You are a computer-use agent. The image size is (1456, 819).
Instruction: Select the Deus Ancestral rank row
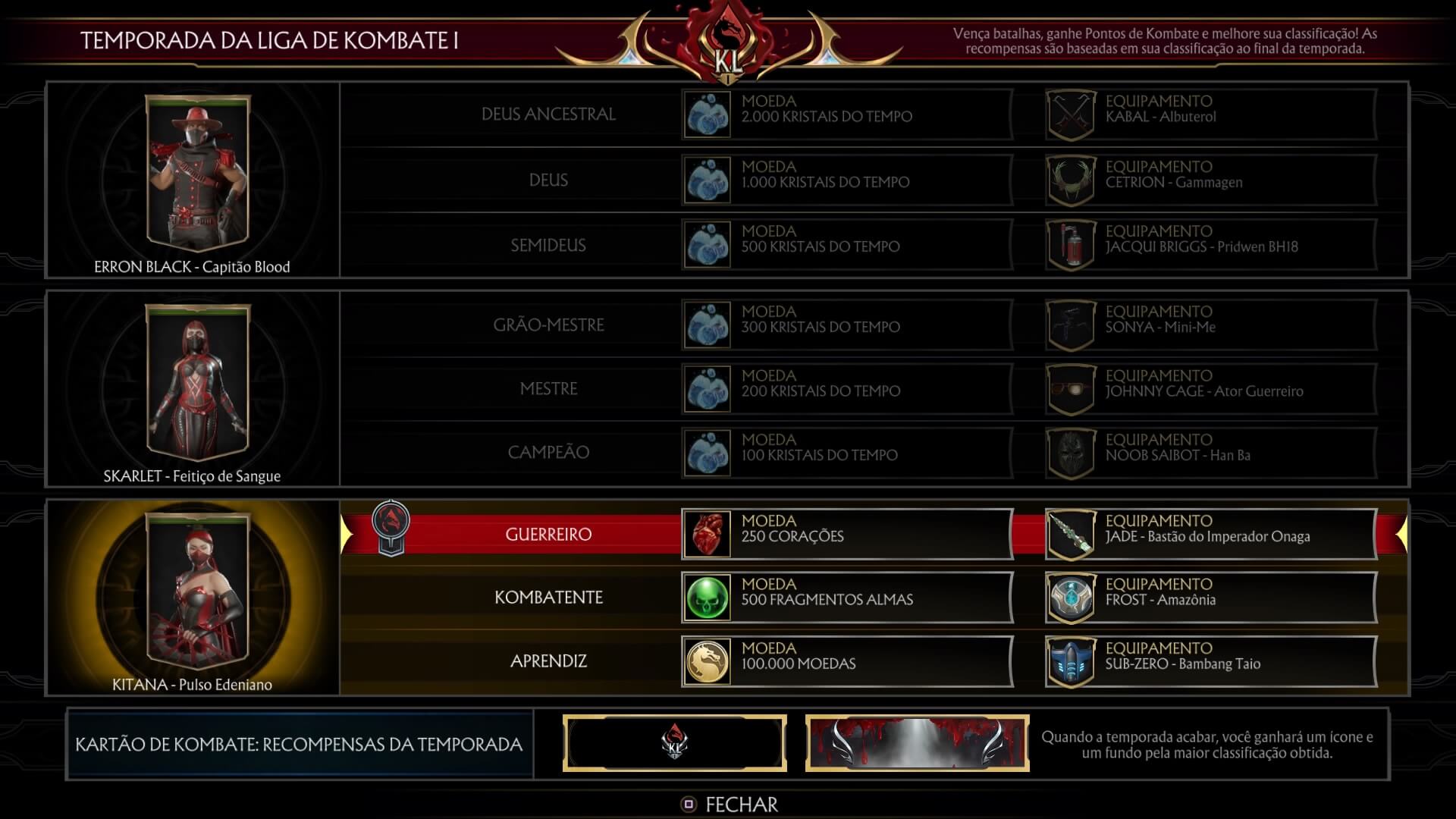click(x=874, y=115)
